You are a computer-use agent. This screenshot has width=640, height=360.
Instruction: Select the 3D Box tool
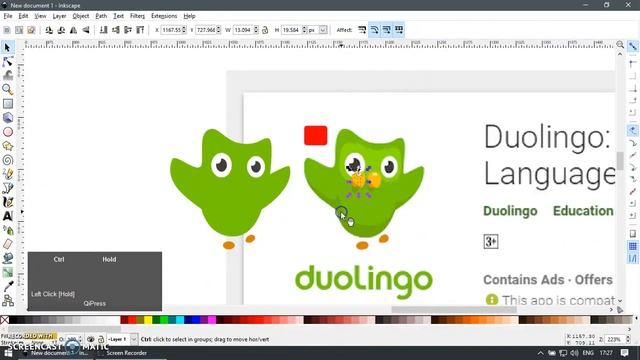pyautogui.click(x=7, y=118)
